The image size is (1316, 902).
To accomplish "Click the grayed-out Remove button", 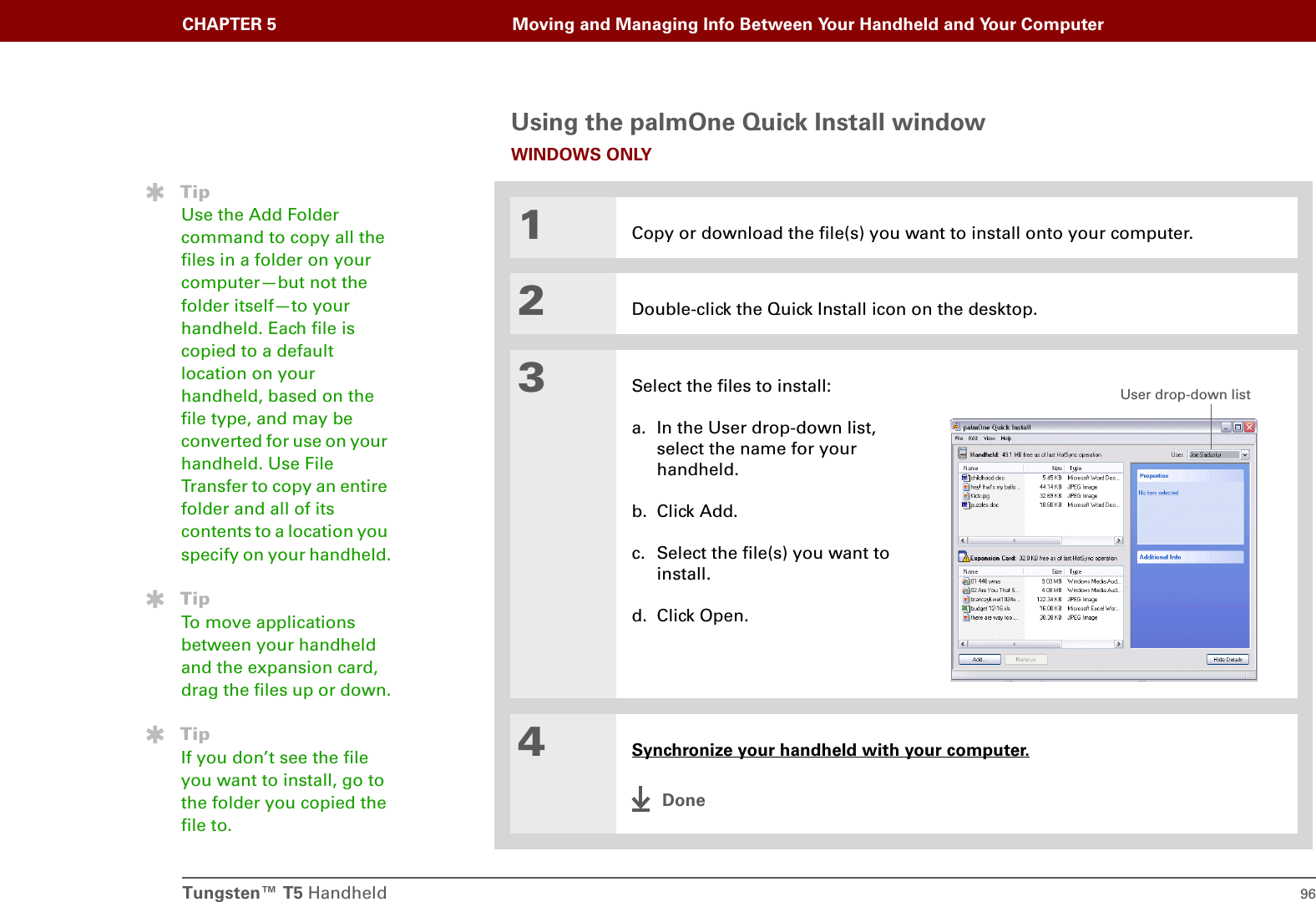I will point(1026,659).
